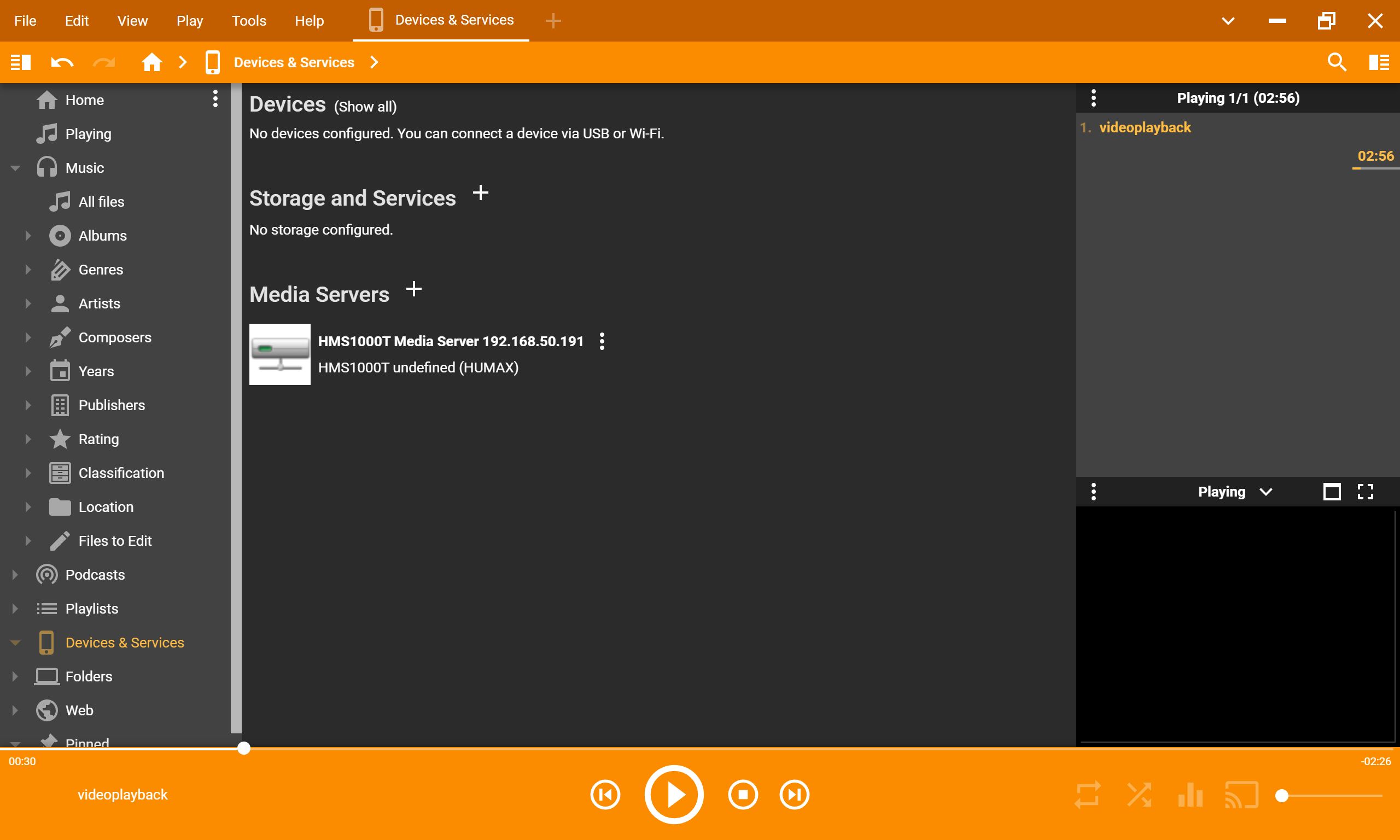Add a new Media Server
The image size is (1400, 840).
coord(413,289)
